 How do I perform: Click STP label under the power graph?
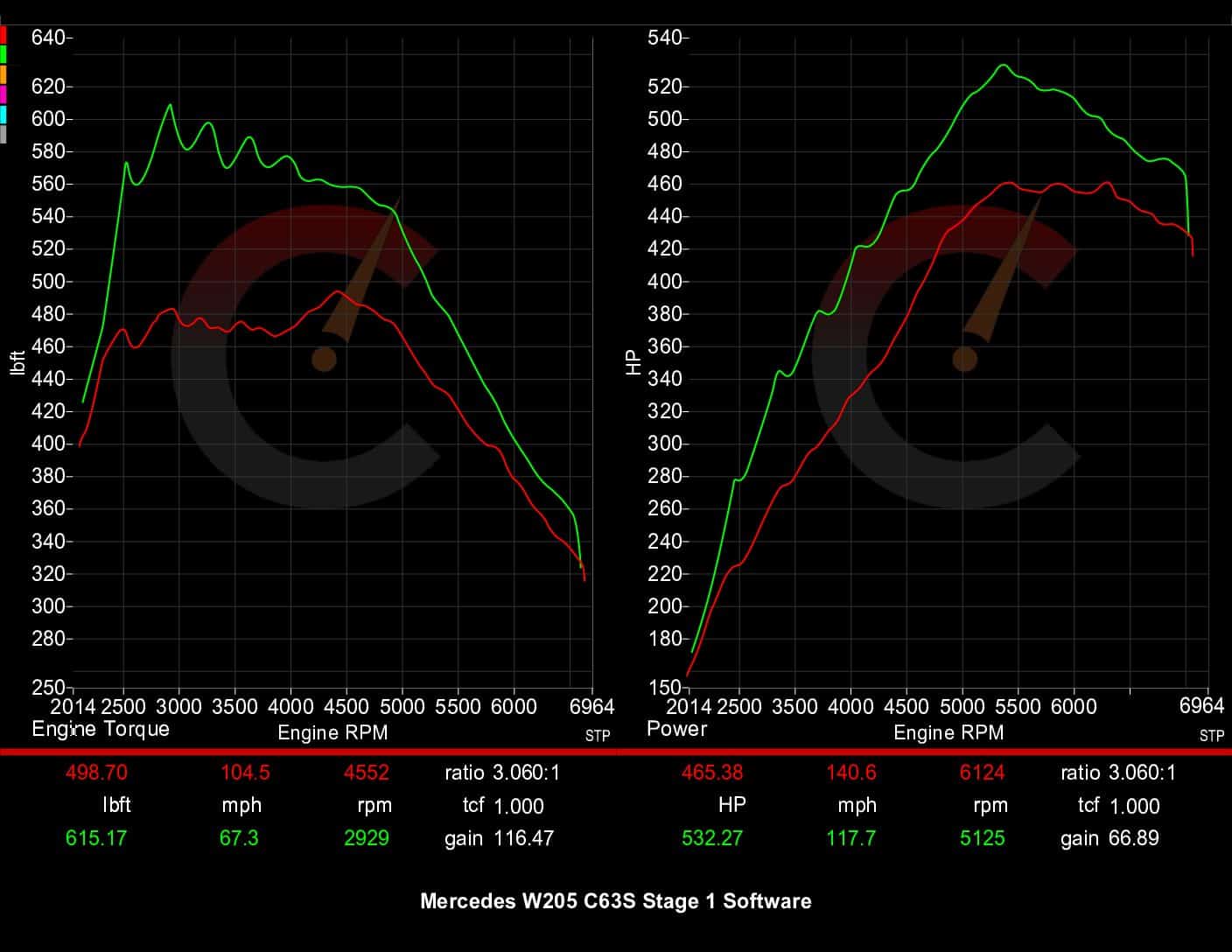[1212, 736]
